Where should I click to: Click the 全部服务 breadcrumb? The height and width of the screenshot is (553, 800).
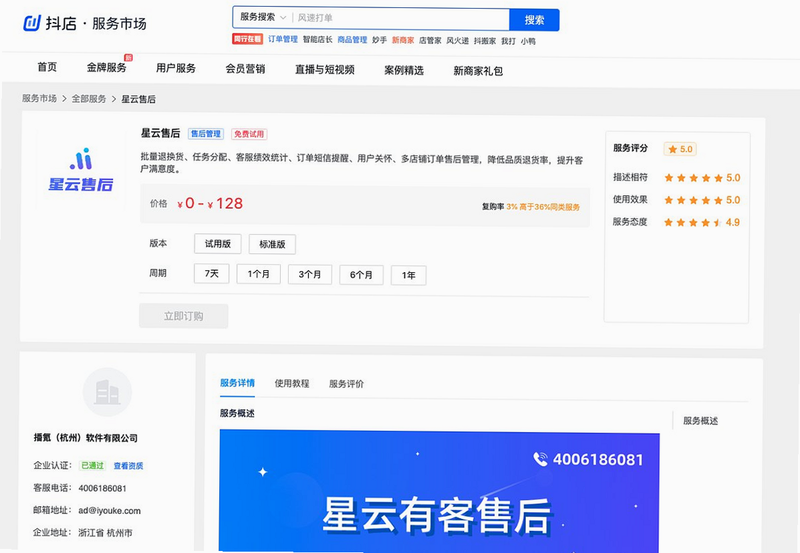89,98
